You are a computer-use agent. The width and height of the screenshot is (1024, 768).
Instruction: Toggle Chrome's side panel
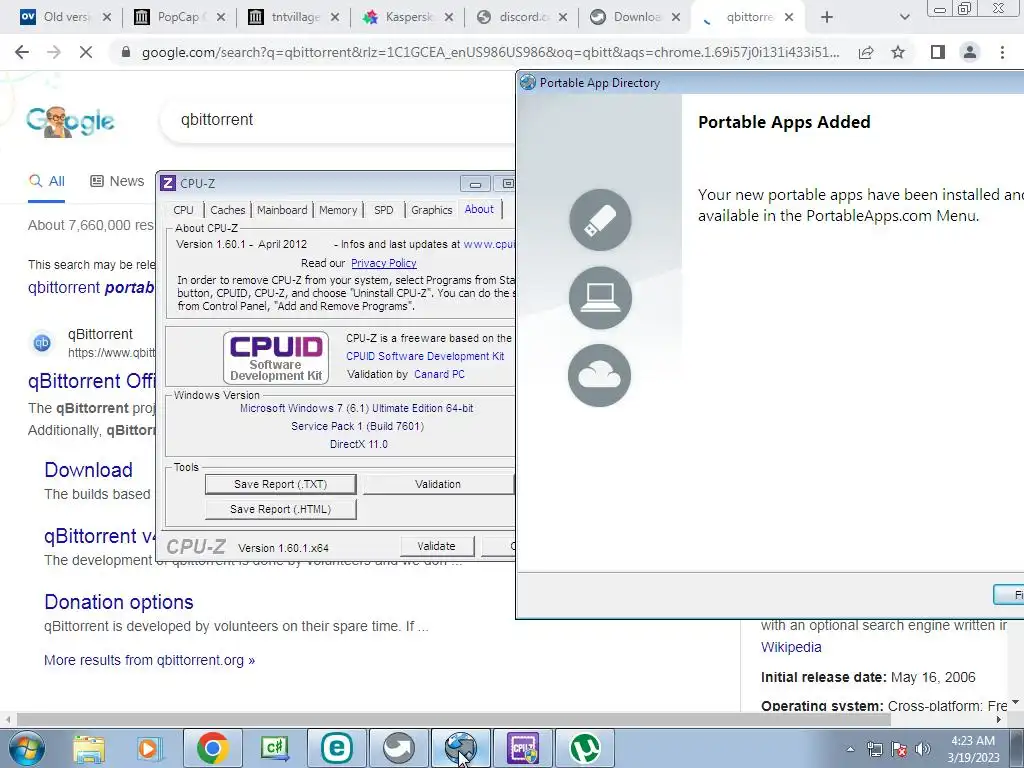tap(938, 52)
